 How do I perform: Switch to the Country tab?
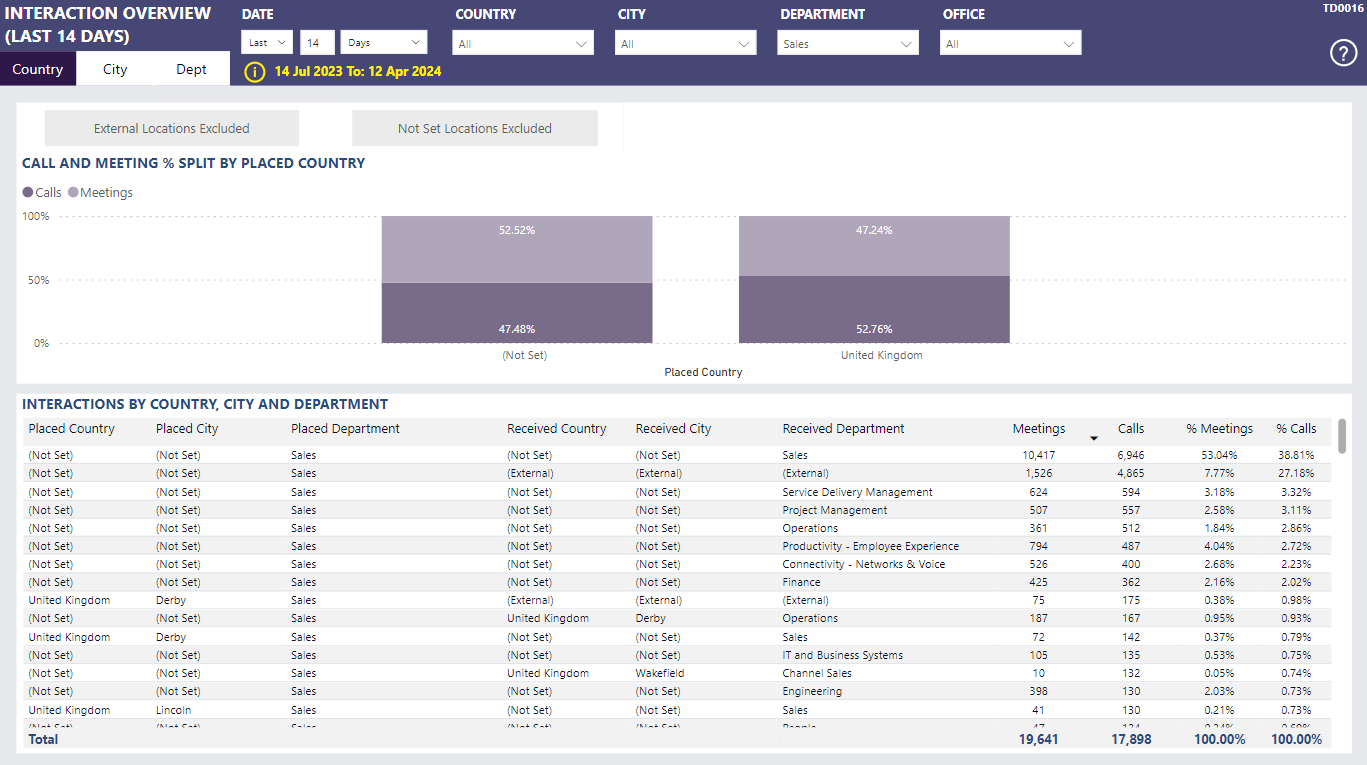click(38, 69)
